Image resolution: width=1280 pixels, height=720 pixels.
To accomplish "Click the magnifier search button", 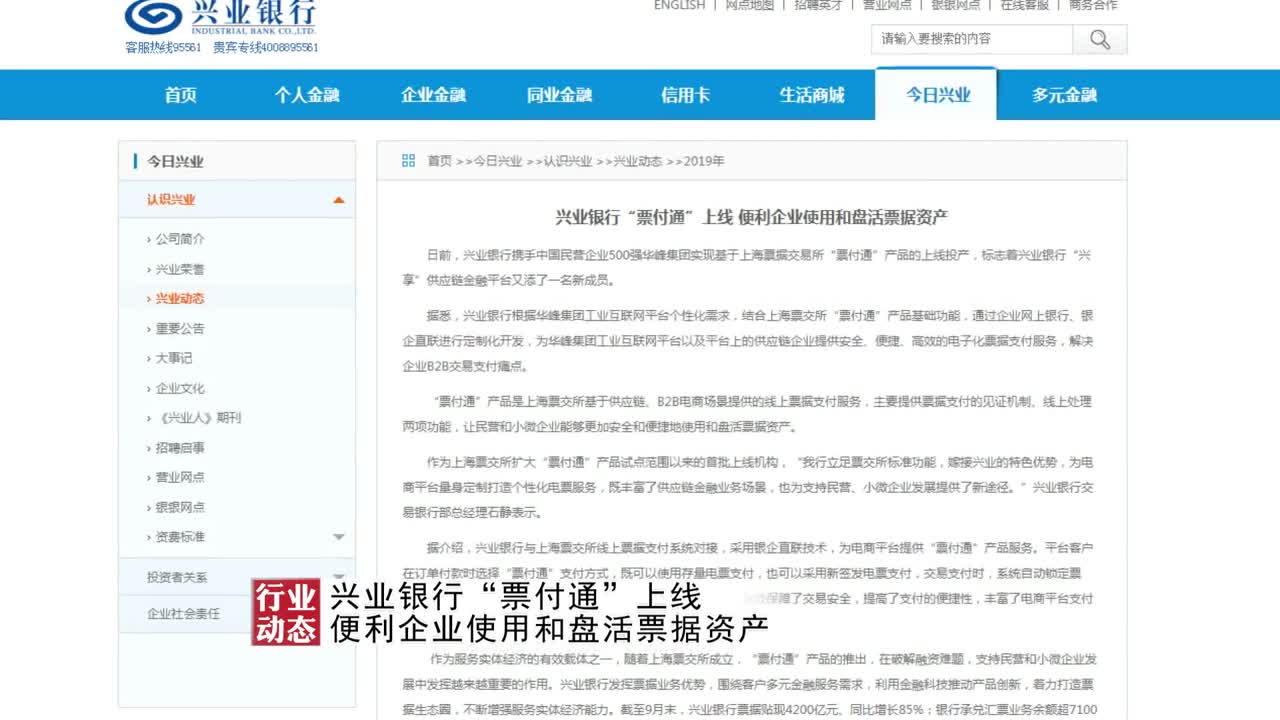I will tap(1100, 39).
